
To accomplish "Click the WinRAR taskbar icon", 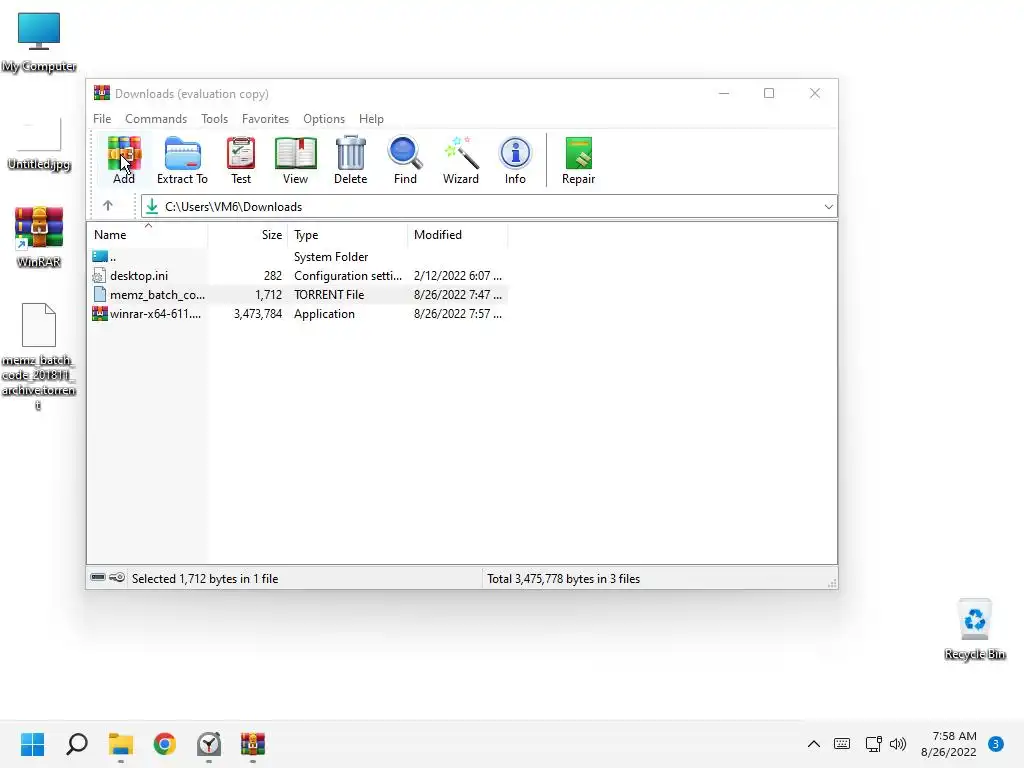I will (x=253, y=744).
